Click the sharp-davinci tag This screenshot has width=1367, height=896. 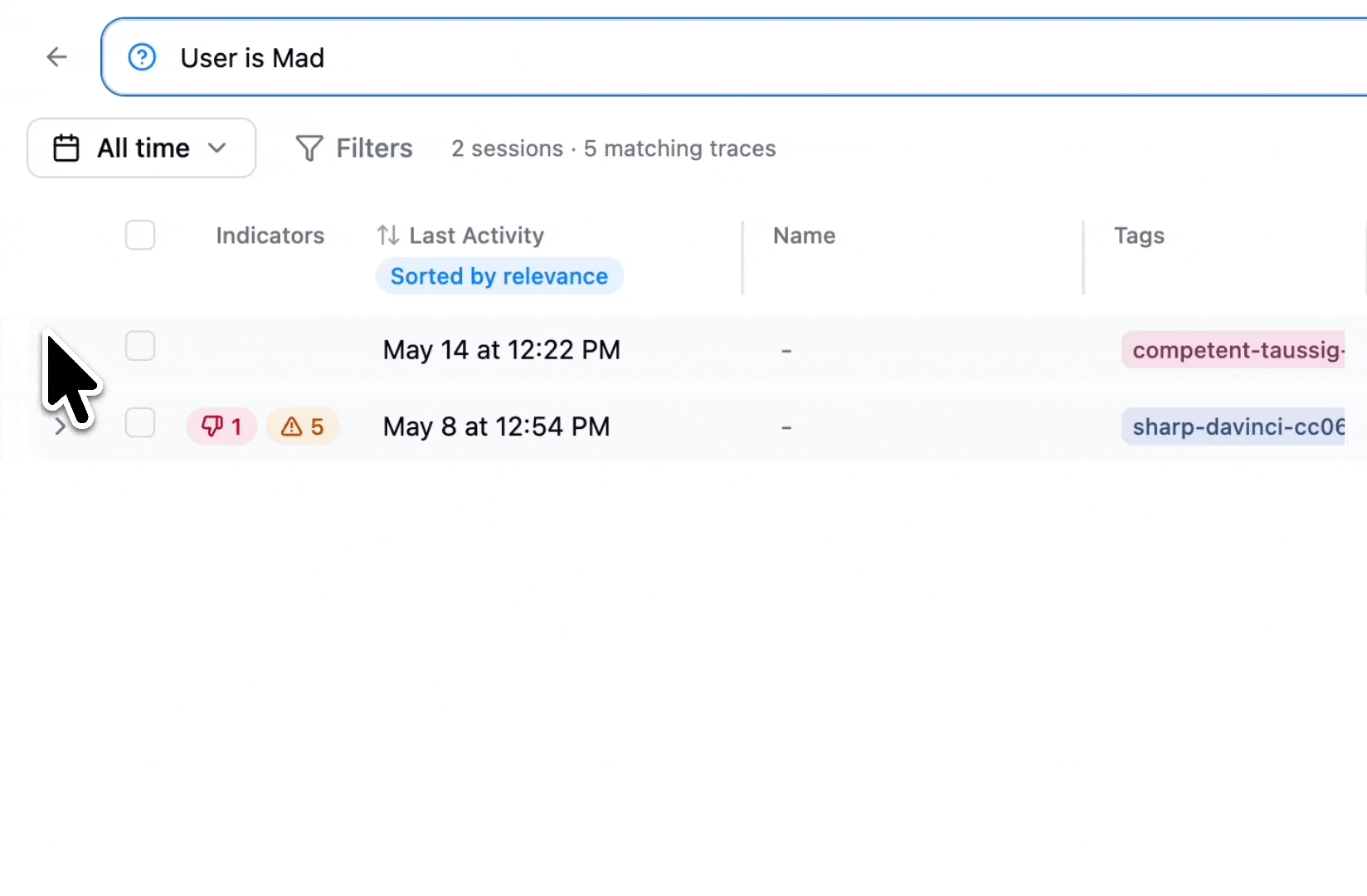coord(1233,426)
